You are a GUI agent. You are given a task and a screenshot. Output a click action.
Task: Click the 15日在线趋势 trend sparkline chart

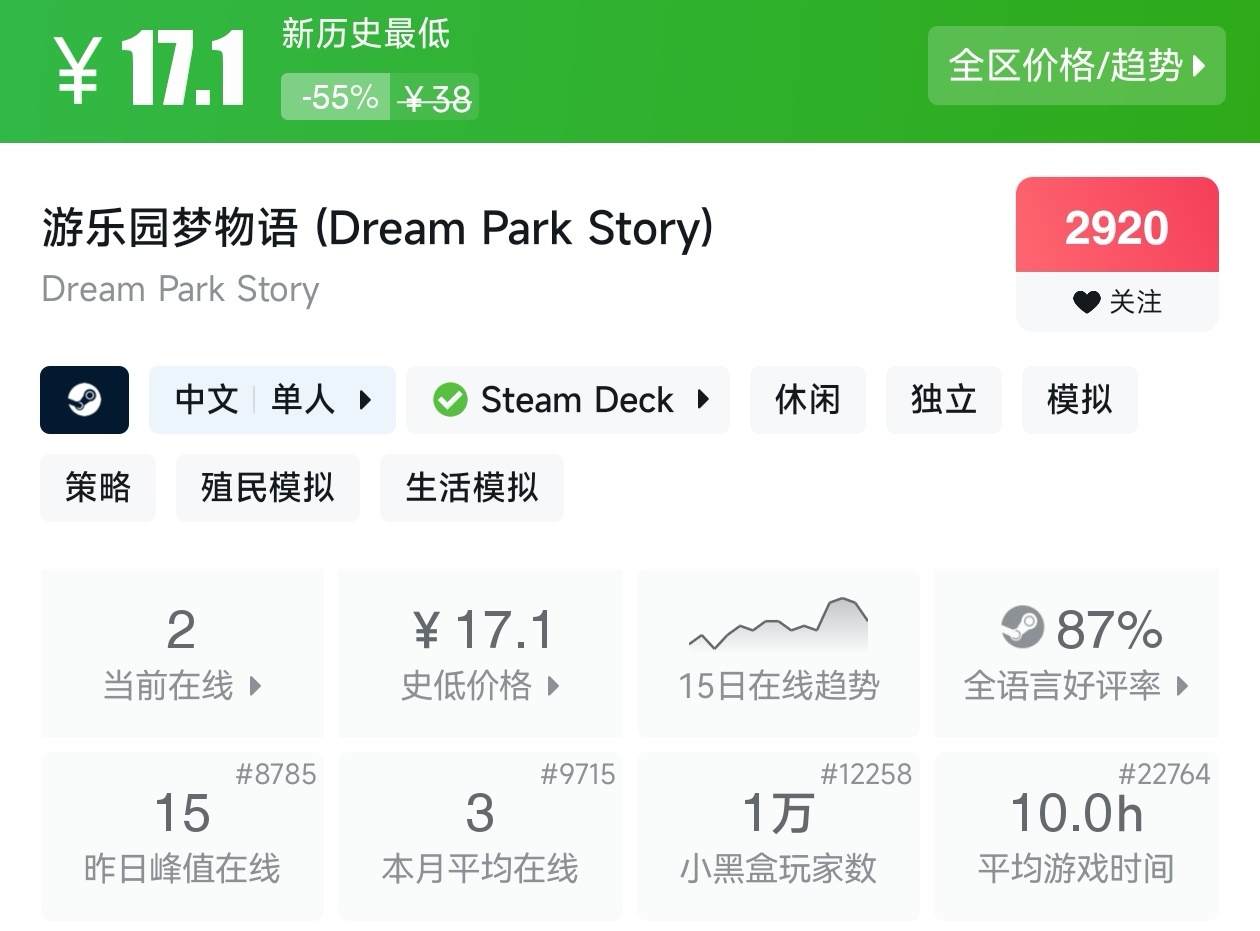coord(778,626)
